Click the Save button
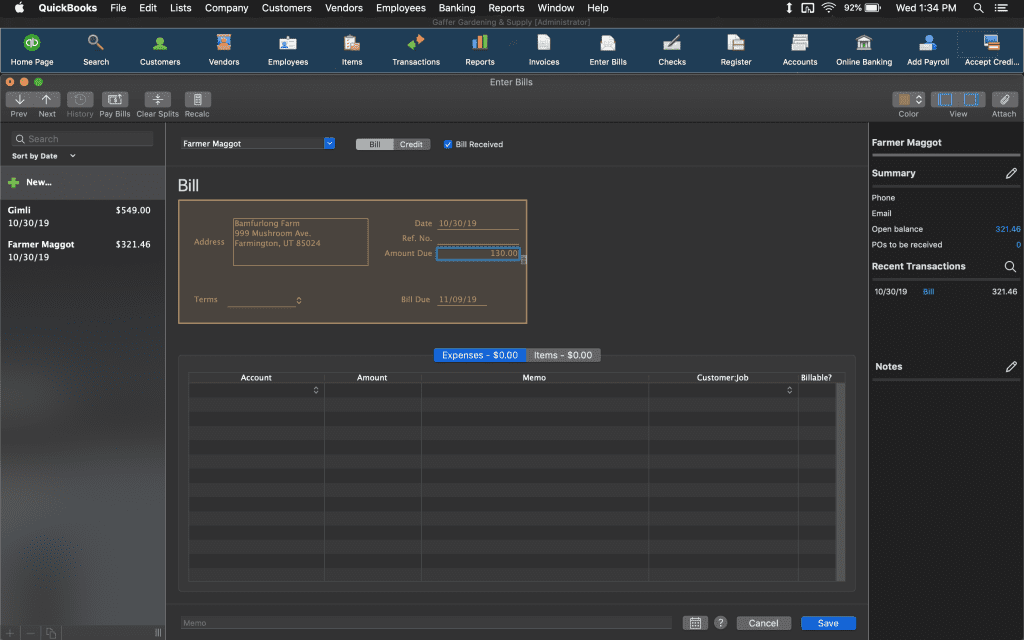Viewport: 1024px width, 640px height. click(x=828, y=623)
